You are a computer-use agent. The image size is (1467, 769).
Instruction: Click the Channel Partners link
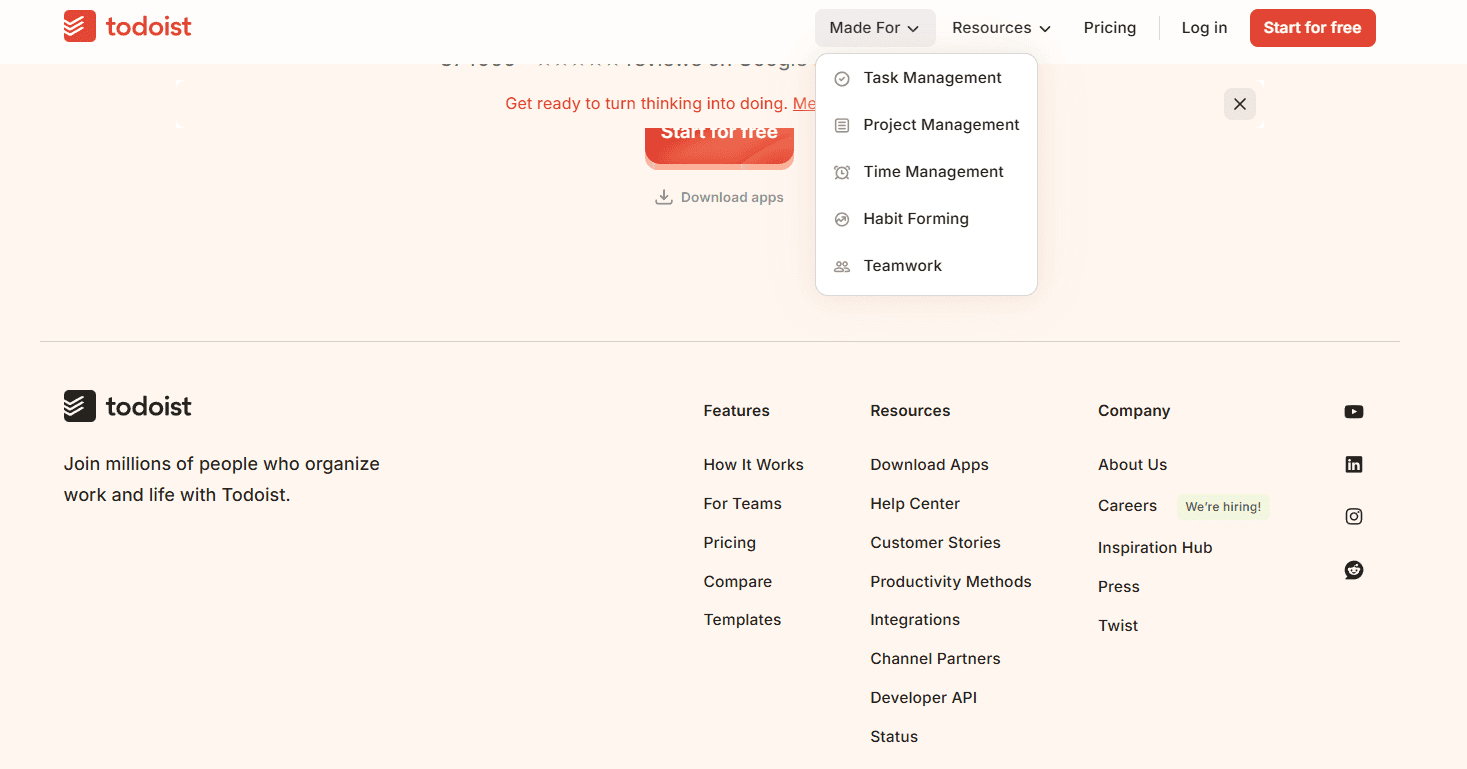coord(935,659)
